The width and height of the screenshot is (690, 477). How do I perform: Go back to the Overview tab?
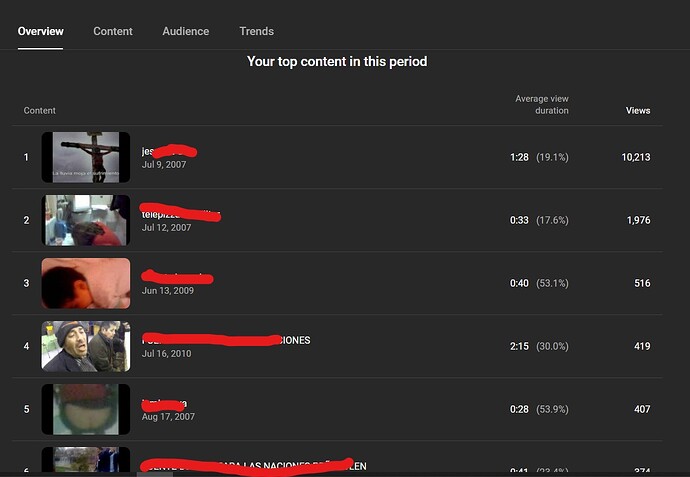click(40, 31)
